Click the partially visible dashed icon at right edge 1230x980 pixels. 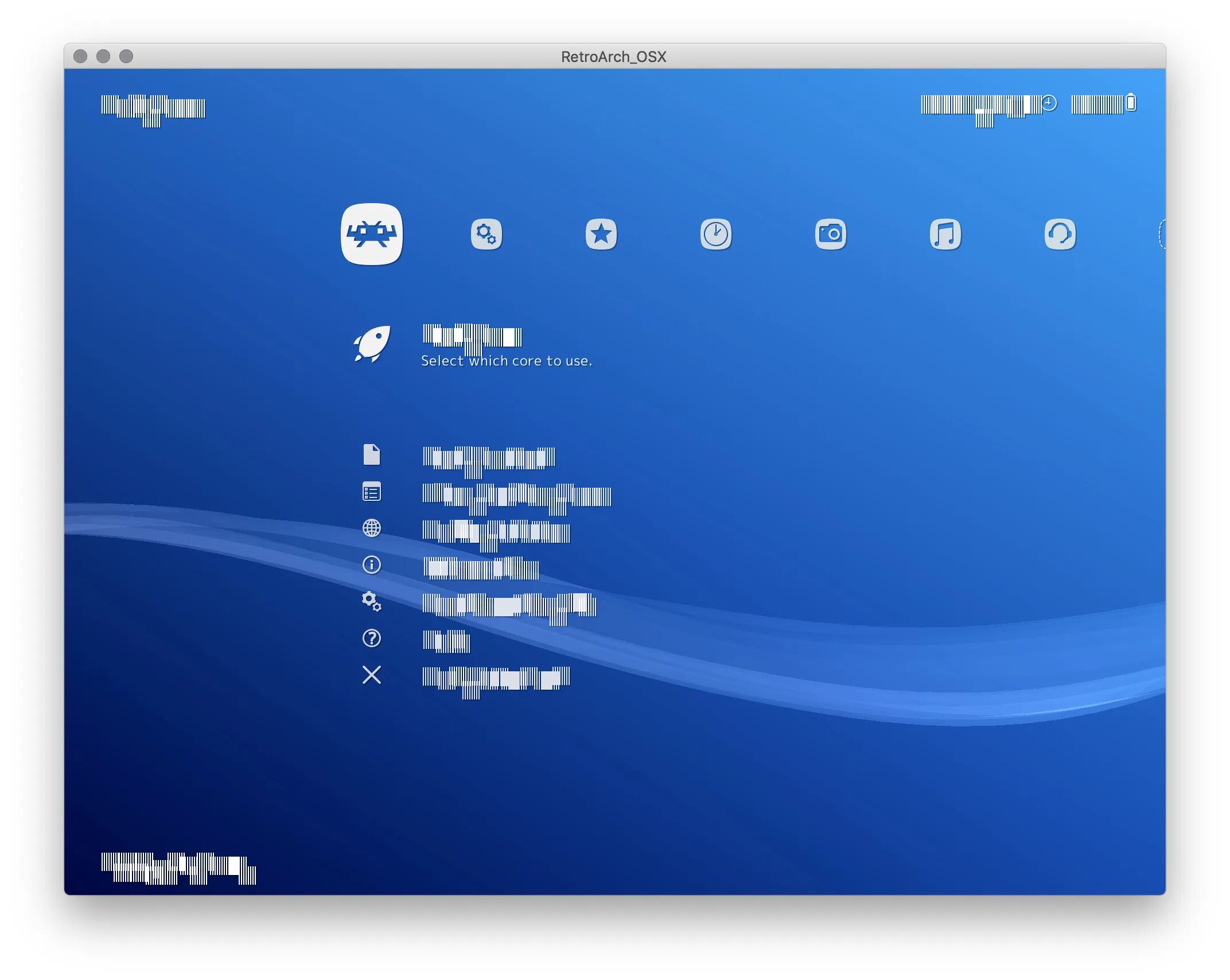click(1162, 234)
